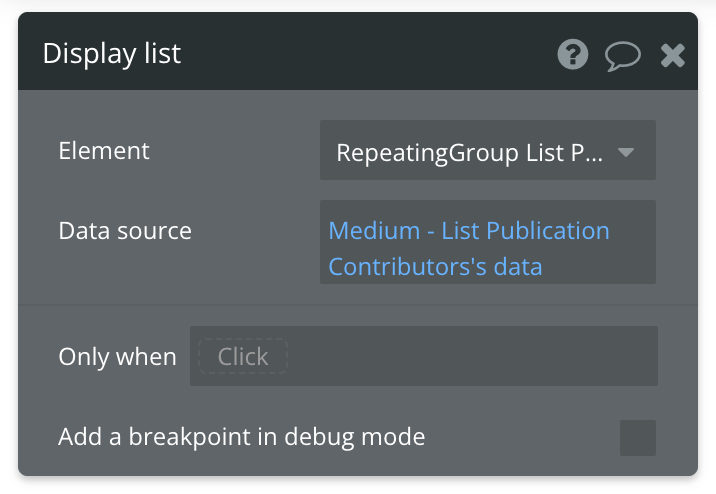Click the dashed 'Click' placeholder in Only when
The height and width of the screenshot is (494, 716).
pyautogui.click(x=243, y=356)
